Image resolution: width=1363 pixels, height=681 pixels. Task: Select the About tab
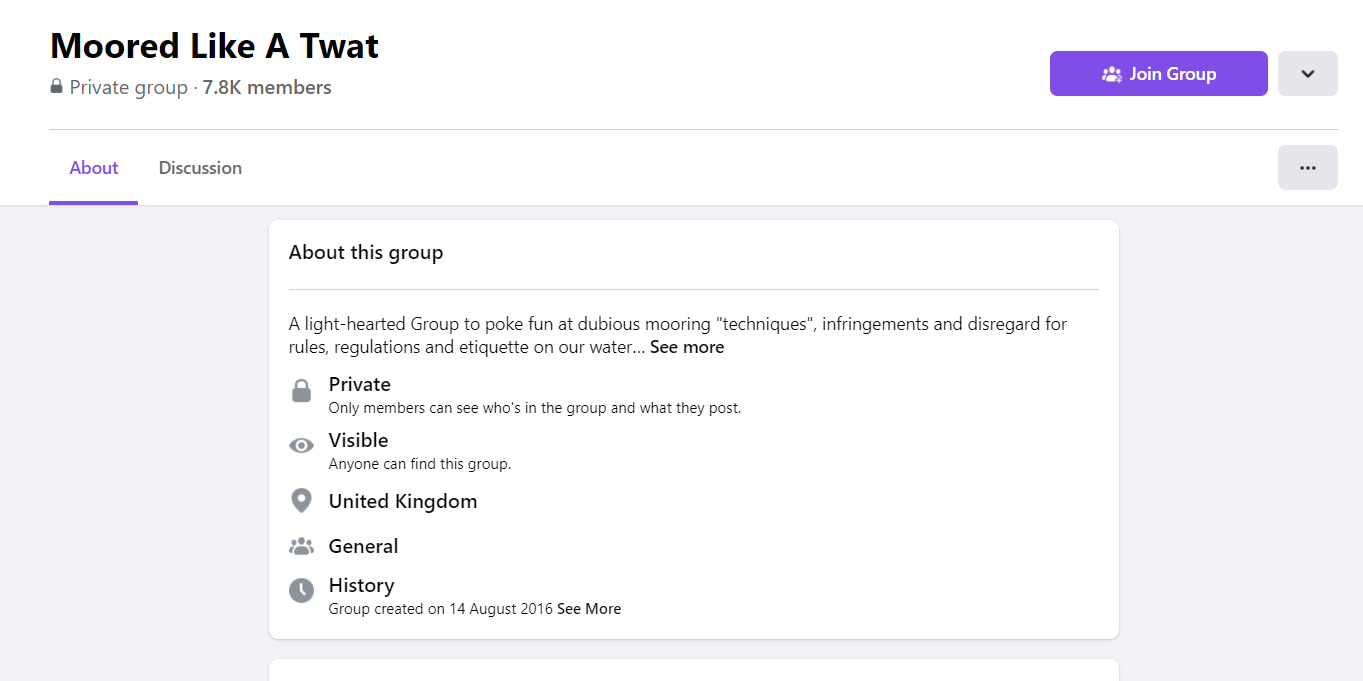click(x=94, y=168)
